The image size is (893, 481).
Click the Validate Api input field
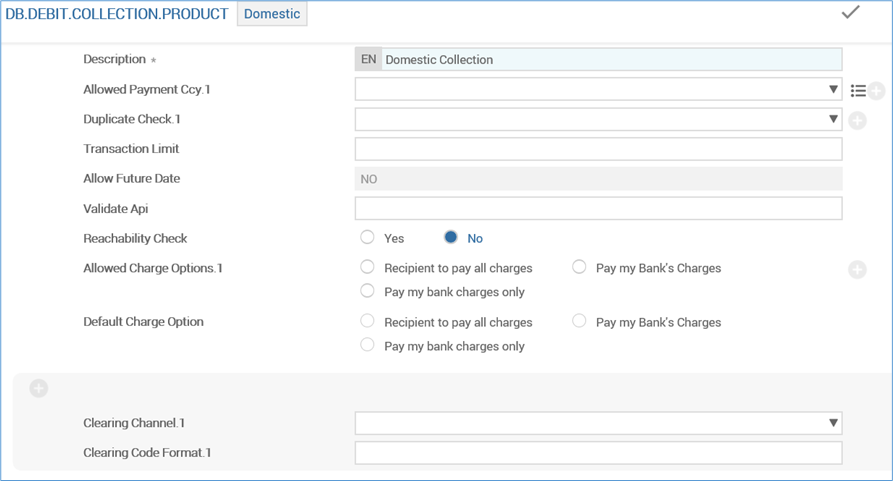click(x=598, y=208)
